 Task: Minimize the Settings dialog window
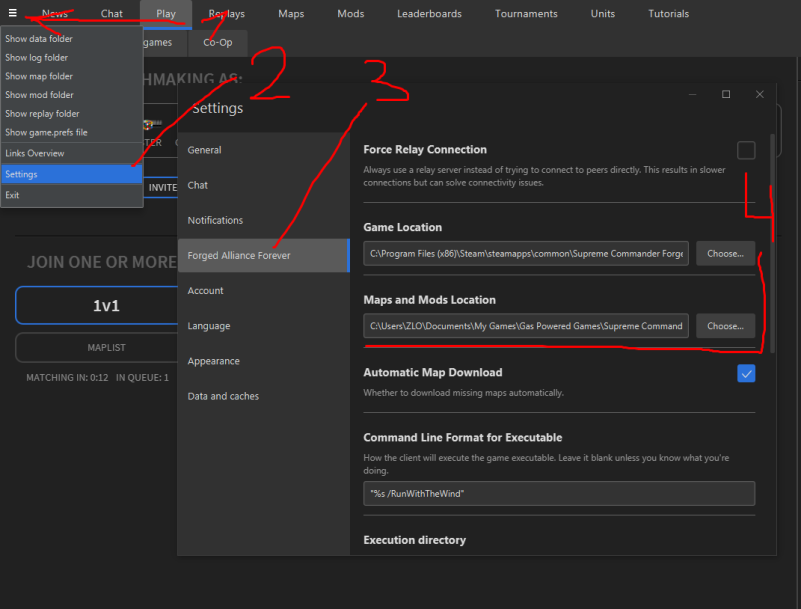point(693,95)
